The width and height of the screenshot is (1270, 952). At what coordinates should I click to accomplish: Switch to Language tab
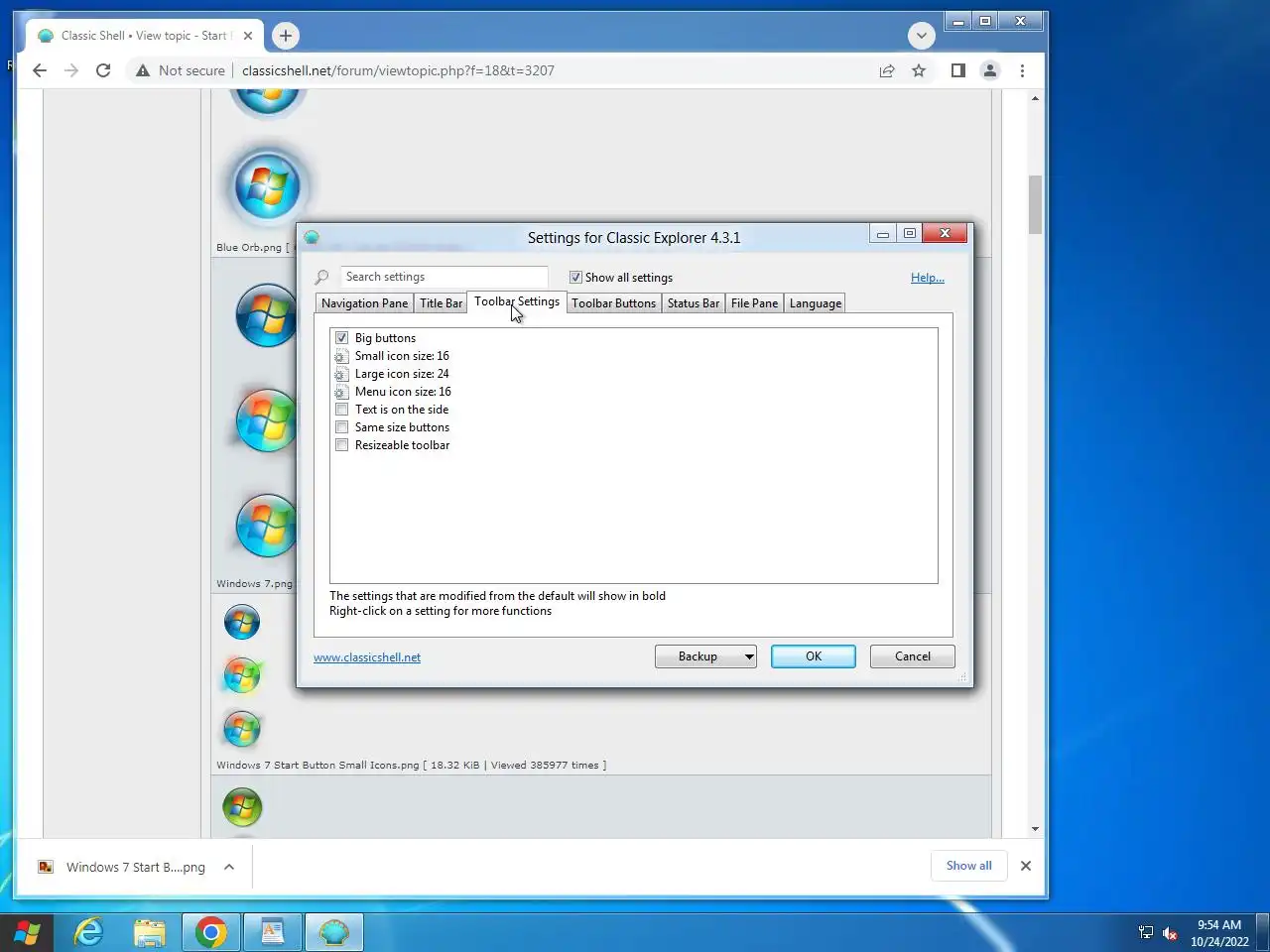[x=815, y=303]
